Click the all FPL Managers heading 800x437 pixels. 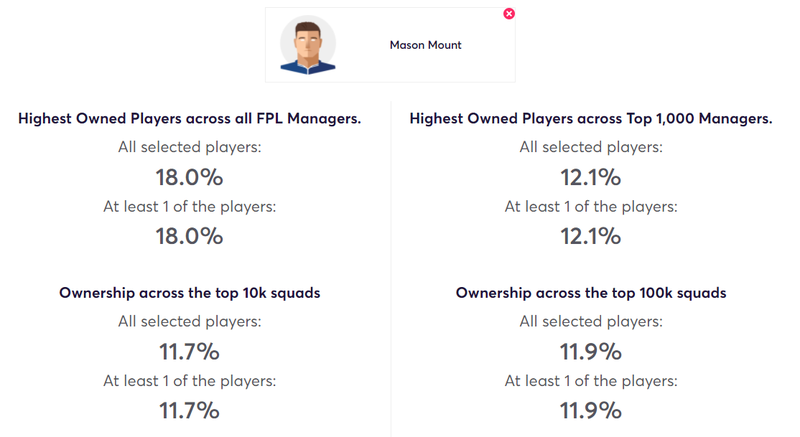point(189,118)
